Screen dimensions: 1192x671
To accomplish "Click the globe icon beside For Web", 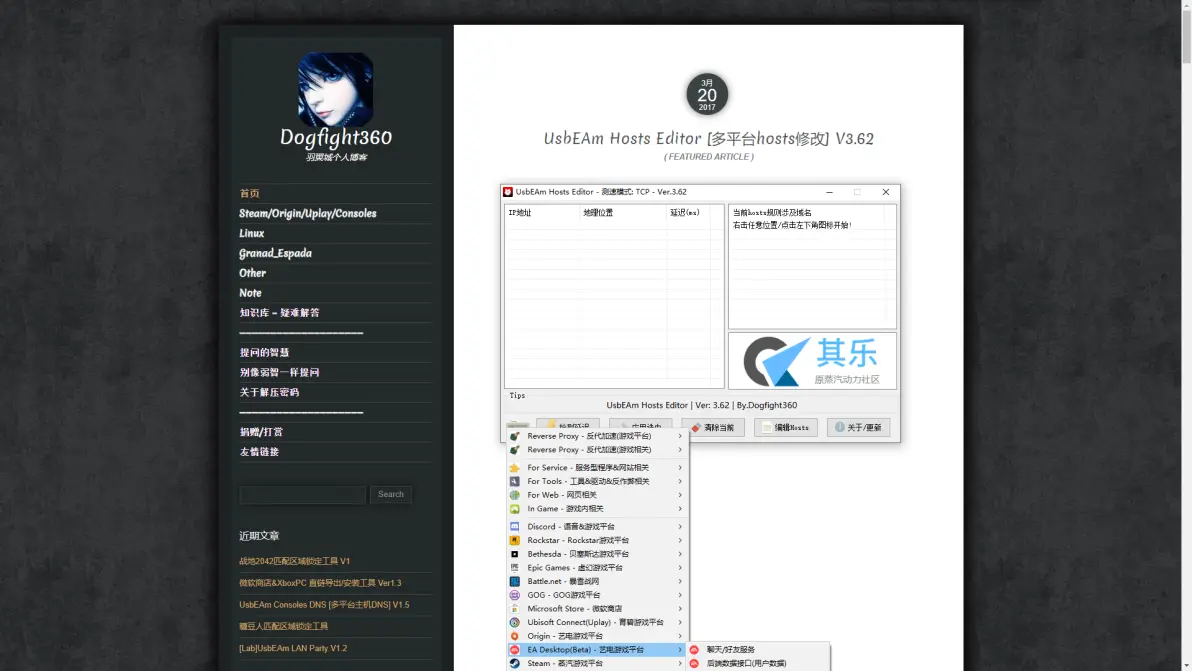I will 515,495.
